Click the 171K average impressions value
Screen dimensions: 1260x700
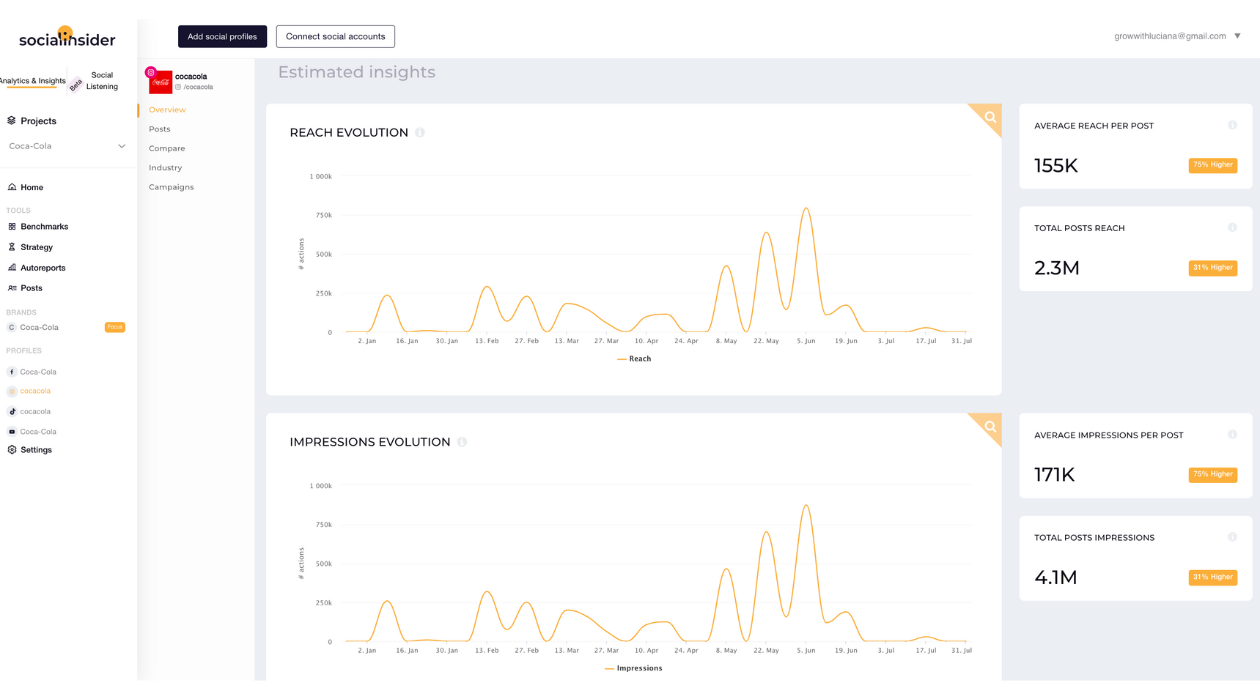pyautogui.click(x=1054, y=475)
